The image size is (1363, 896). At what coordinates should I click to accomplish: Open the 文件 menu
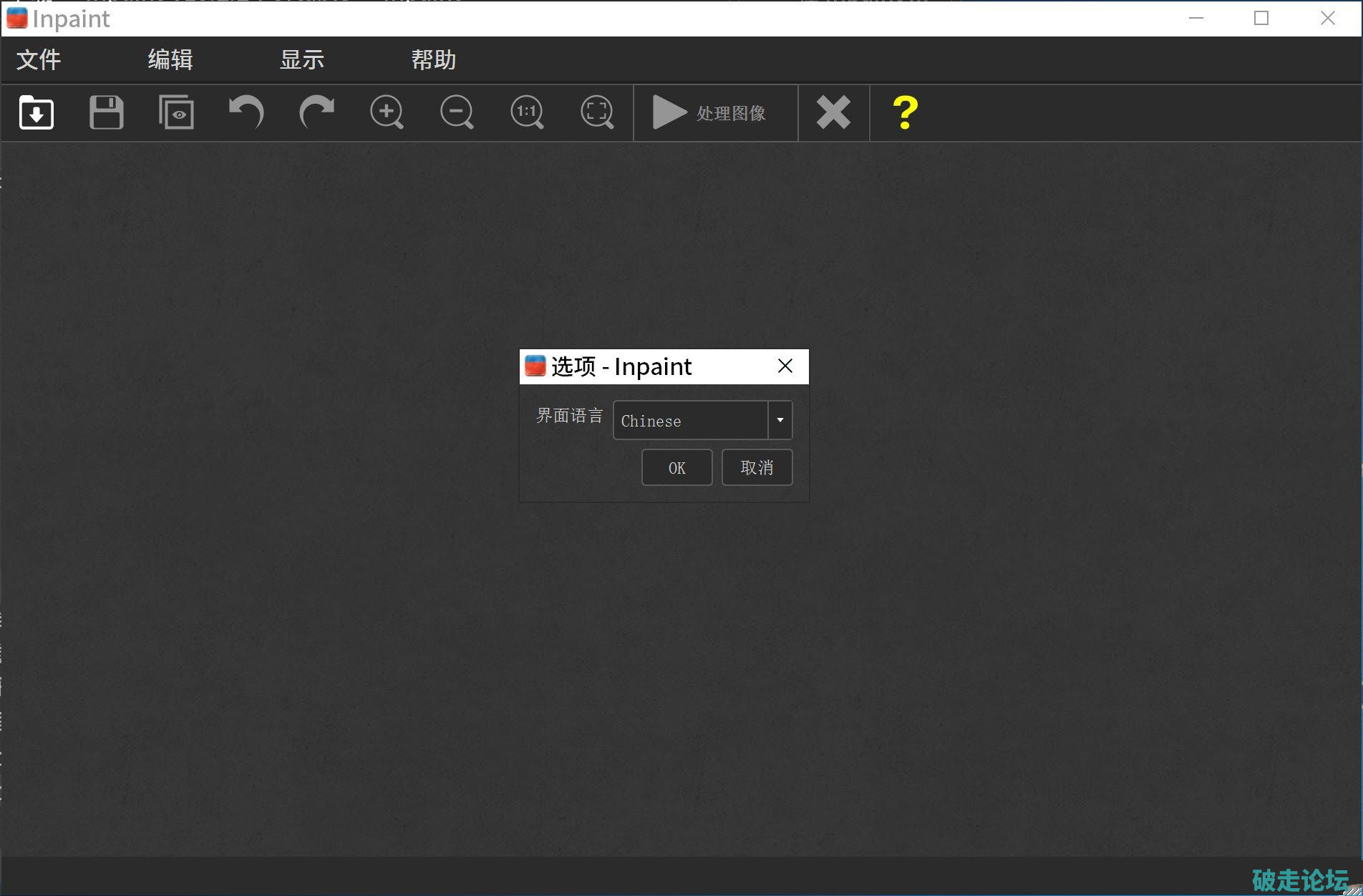(39, 59)
